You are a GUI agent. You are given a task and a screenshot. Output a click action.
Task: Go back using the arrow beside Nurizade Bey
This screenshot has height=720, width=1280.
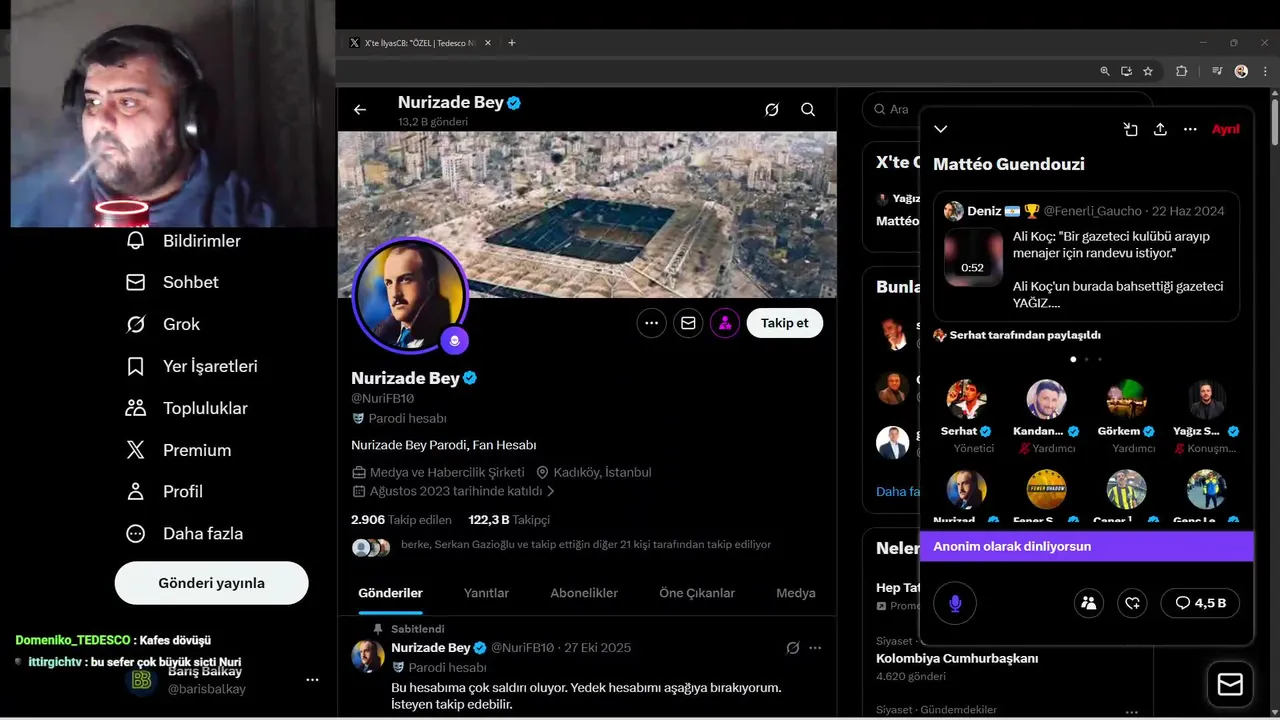click(x=360, y=110)
